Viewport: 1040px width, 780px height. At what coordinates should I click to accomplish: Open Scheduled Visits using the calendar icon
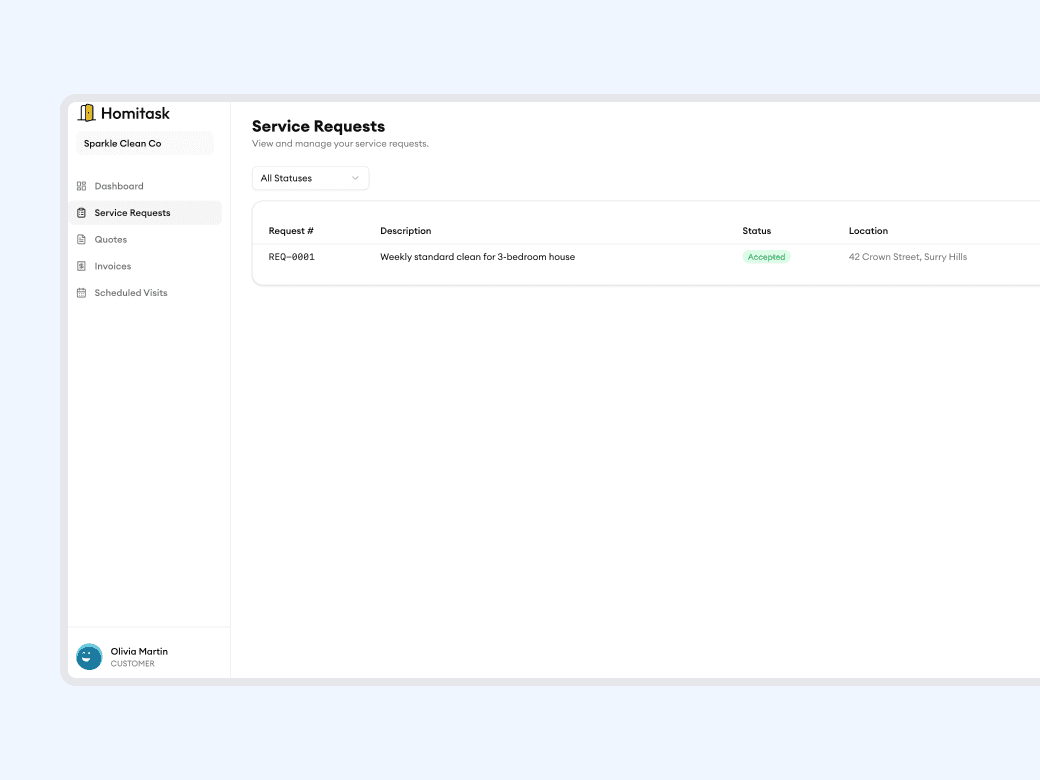pos(82,292)
